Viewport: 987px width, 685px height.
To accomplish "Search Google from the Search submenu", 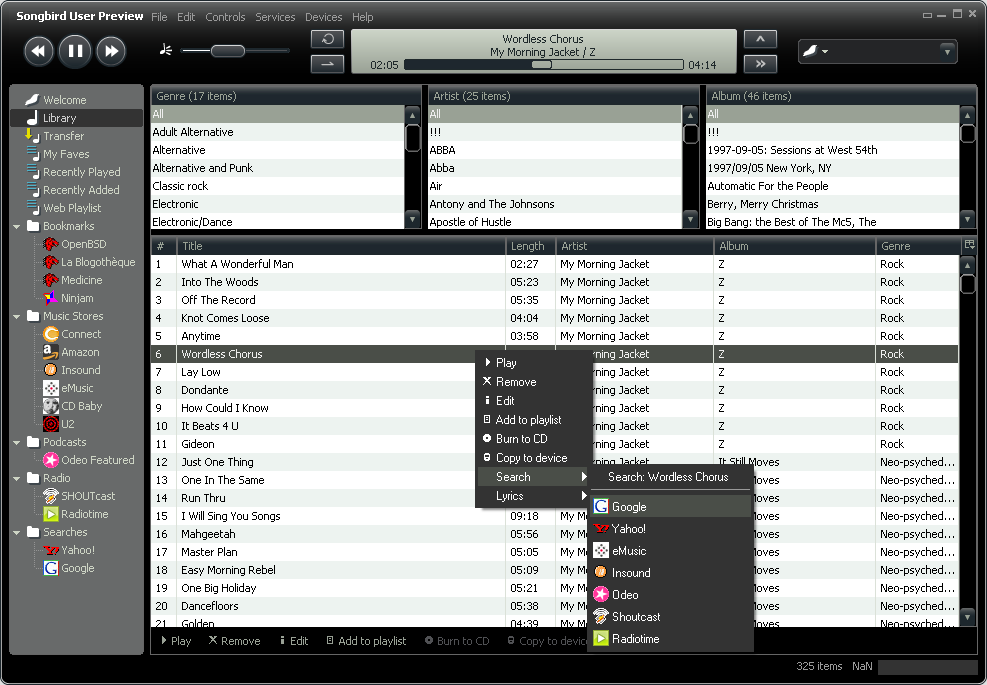I will click(x=670, y=506).
